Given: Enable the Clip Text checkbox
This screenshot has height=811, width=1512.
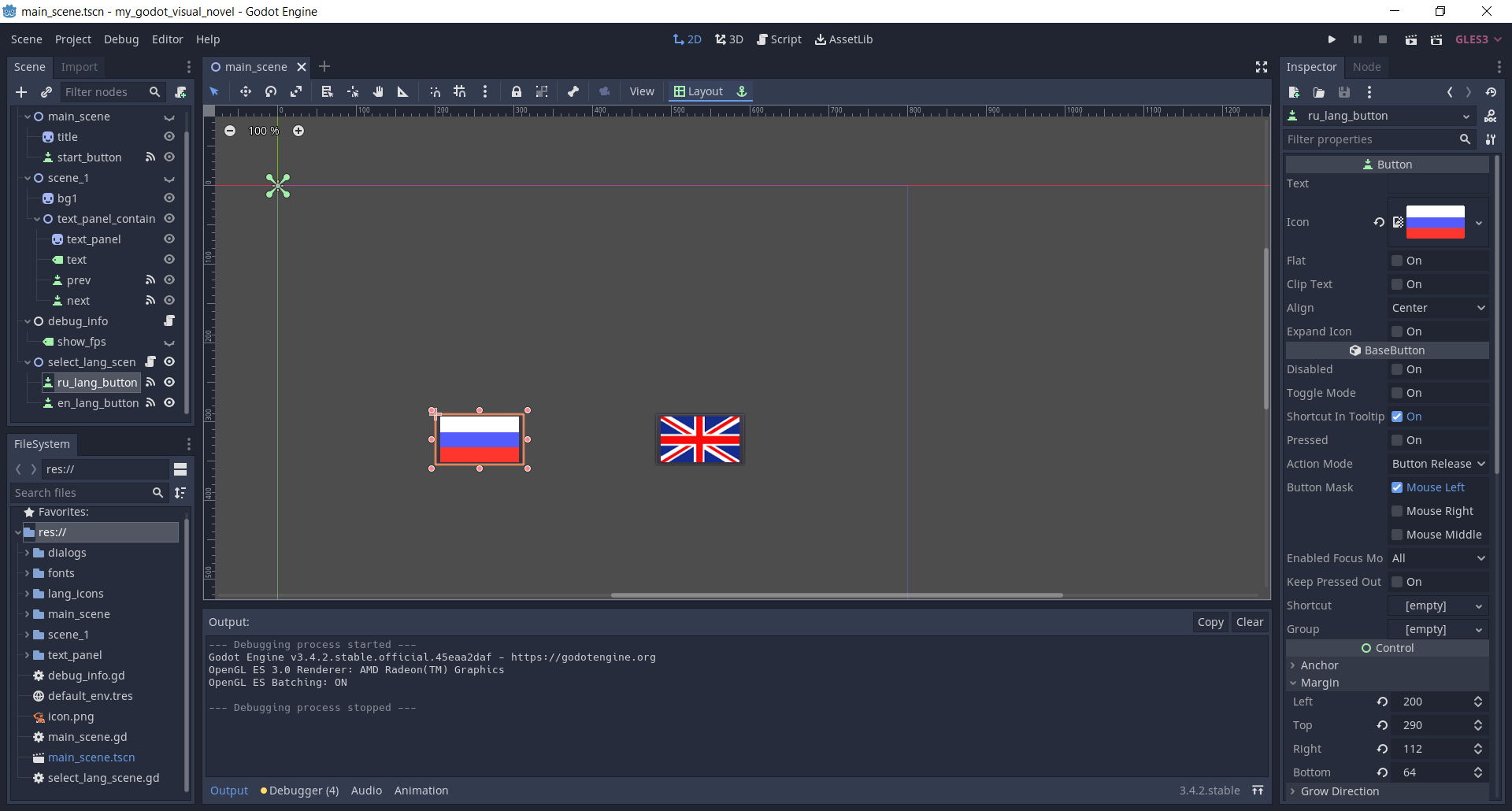Looking at the screenshot, I should point(1397,284).
